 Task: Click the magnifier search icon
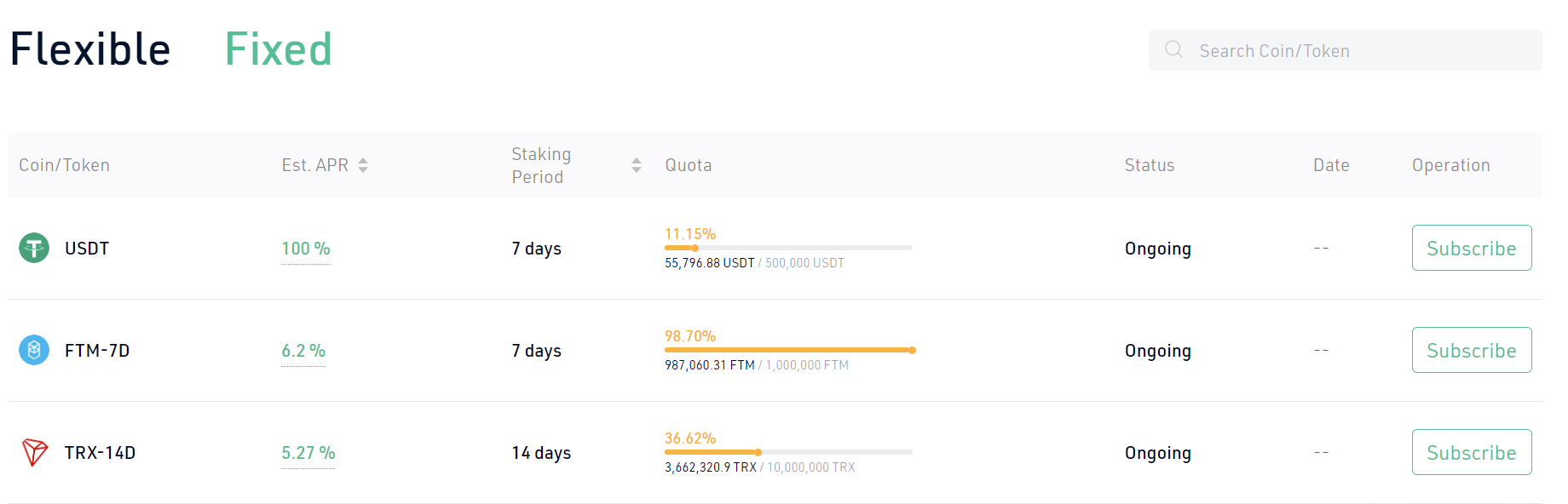click(1173, 49)
